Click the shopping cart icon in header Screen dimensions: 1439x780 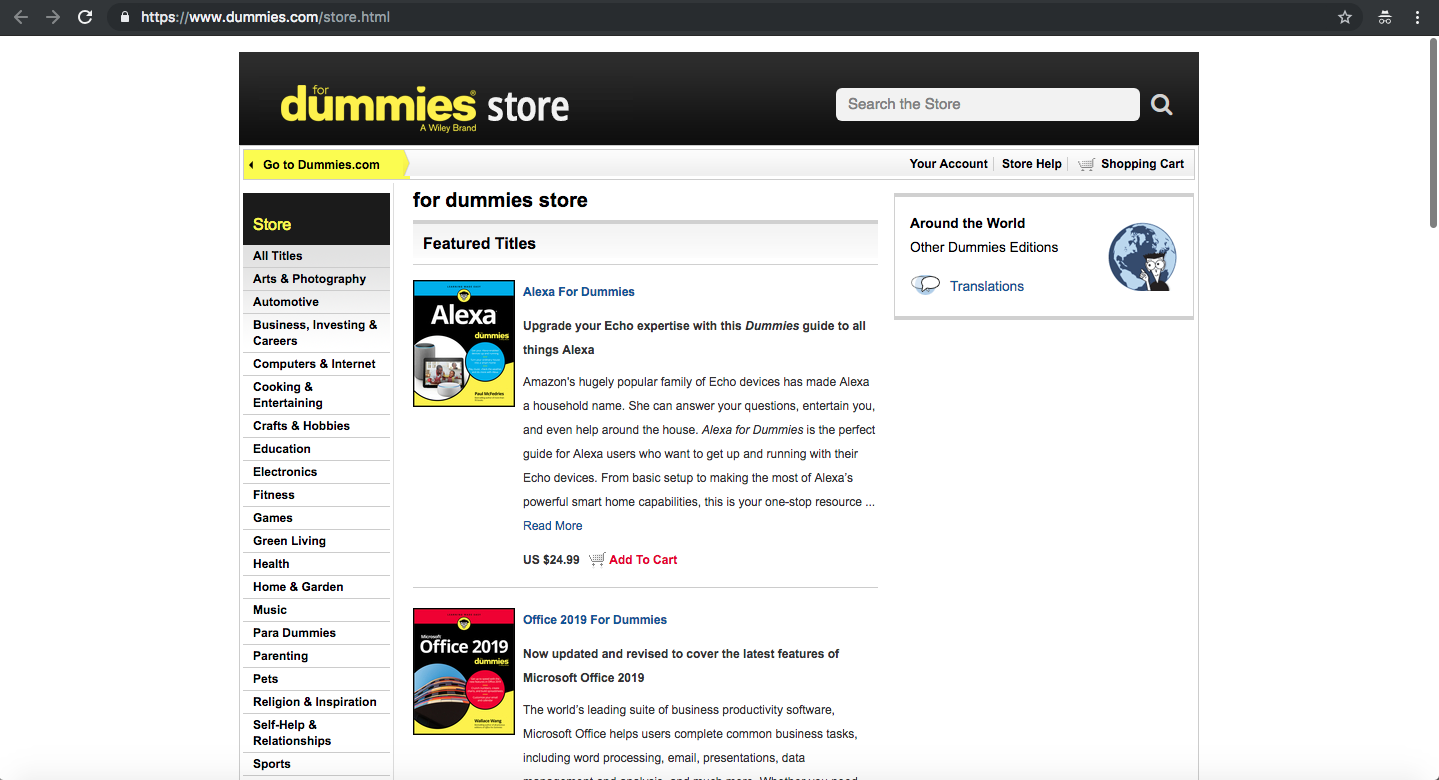1087,164
